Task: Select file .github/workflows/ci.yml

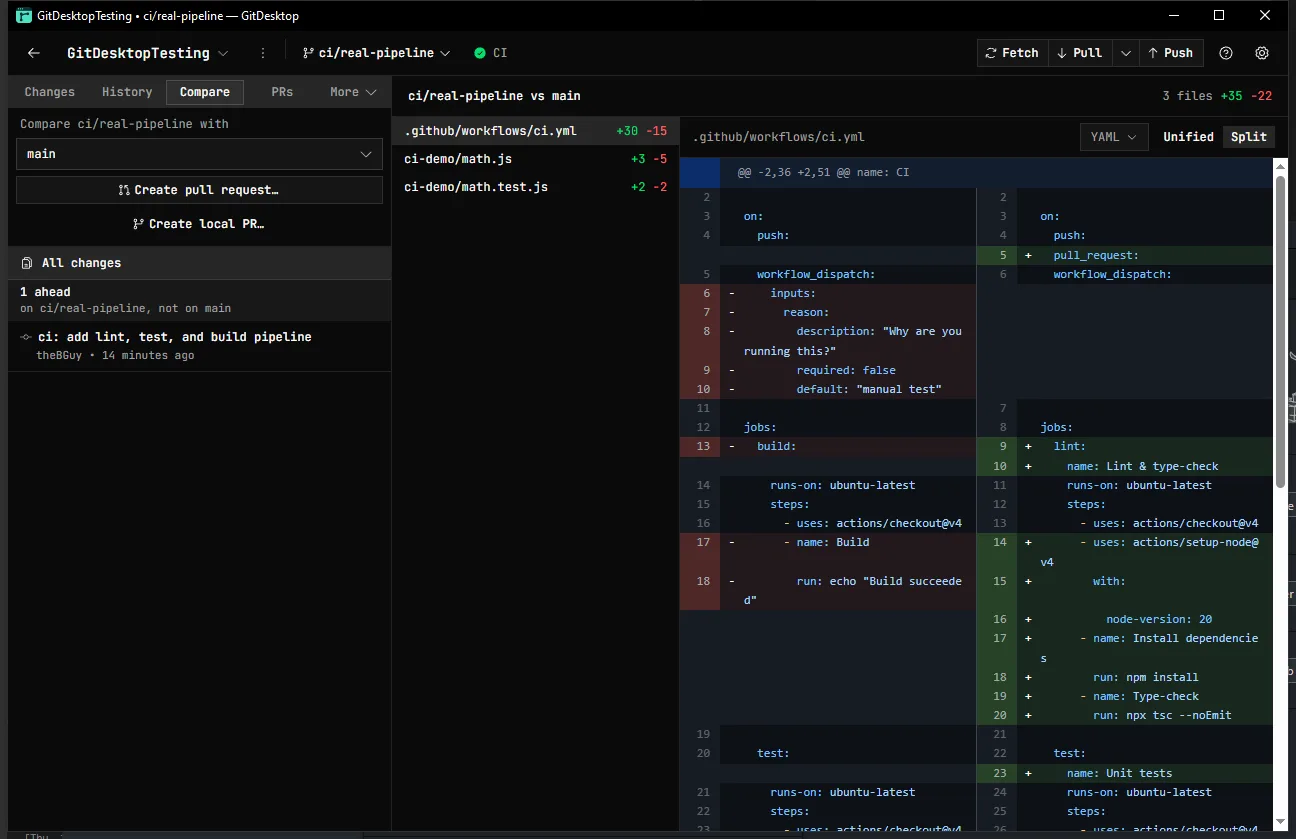Action: pos(535,131)
